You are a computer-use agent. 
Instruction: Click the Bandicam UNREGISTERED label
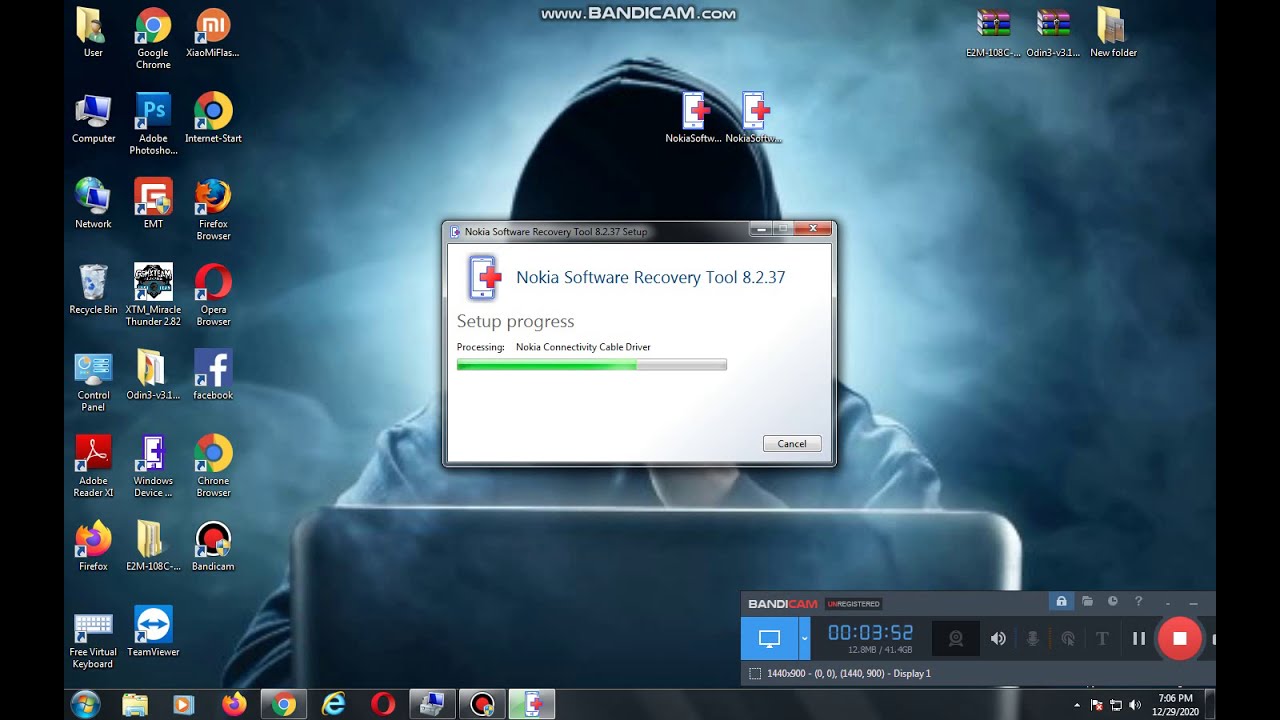[853, 604]
